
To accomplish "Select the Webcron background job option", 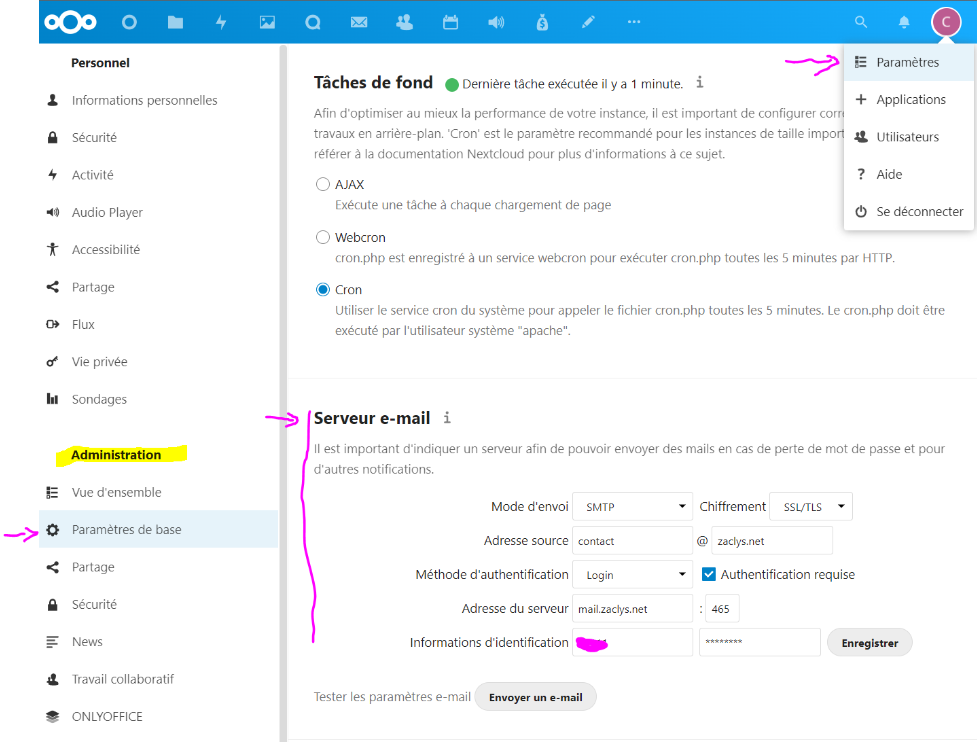I will 323,238.
